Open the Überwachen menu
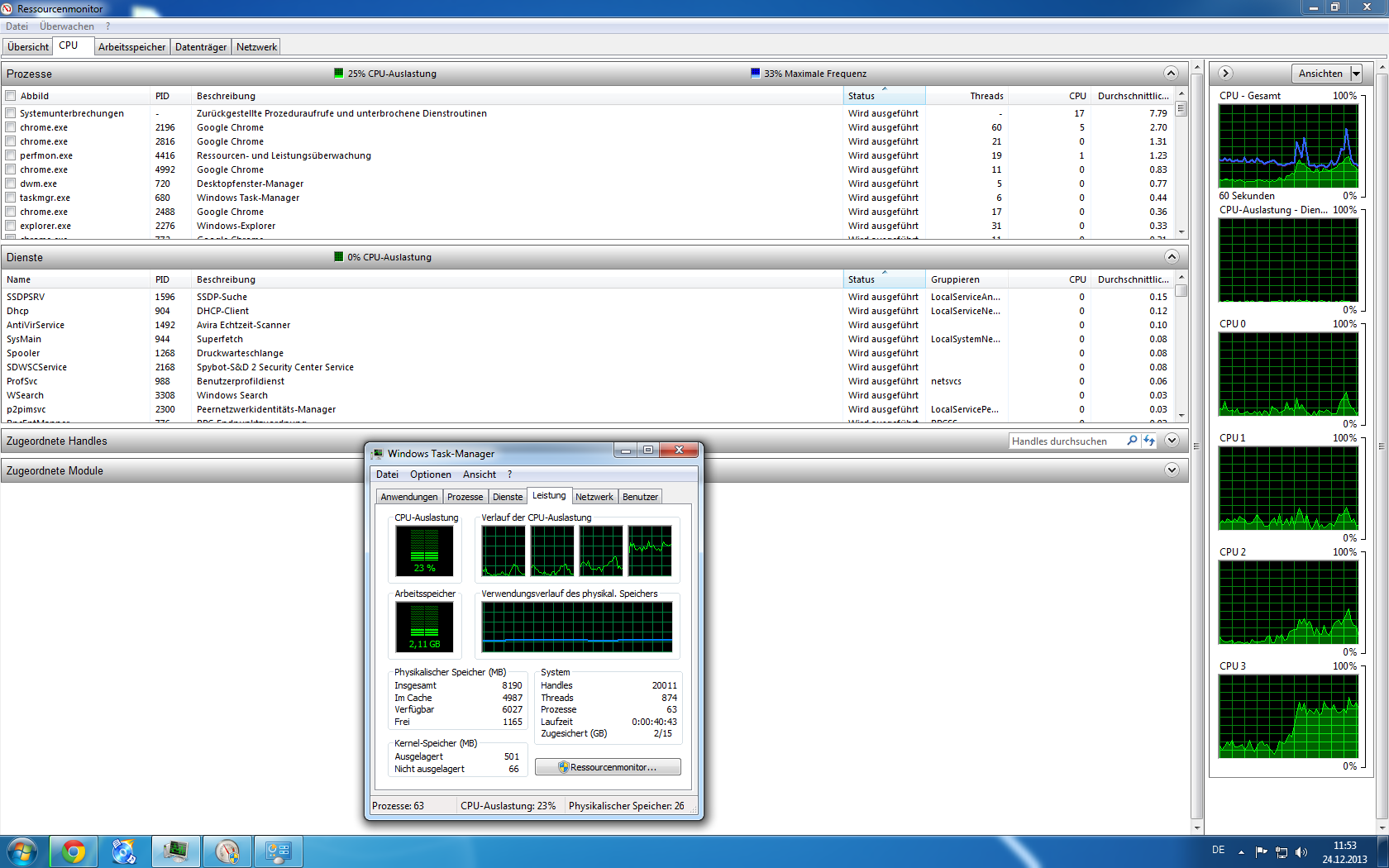The height and width of the screenshot is (868, 1389). pyautogui.click(x=67, y=26)
